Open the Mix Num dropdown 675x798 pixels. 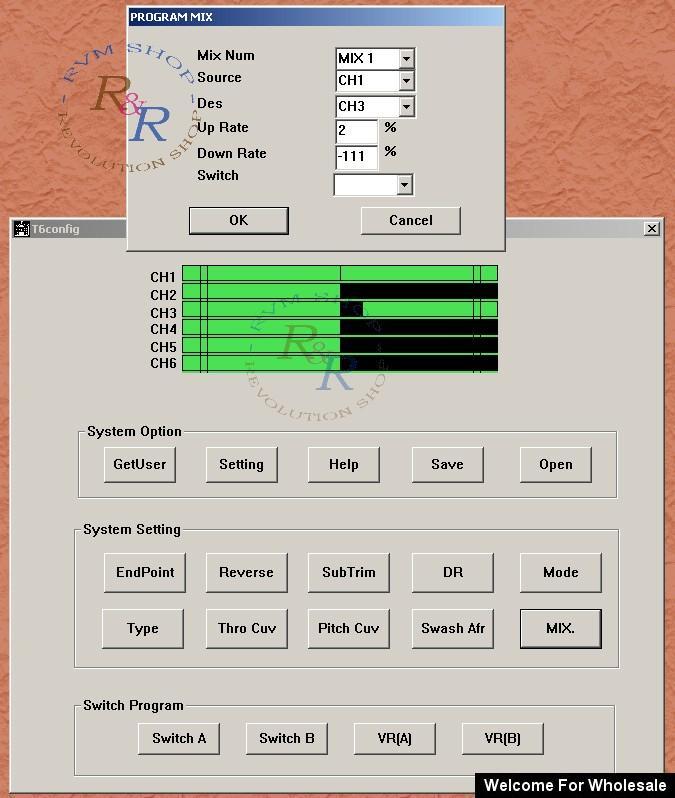point(405,59)
